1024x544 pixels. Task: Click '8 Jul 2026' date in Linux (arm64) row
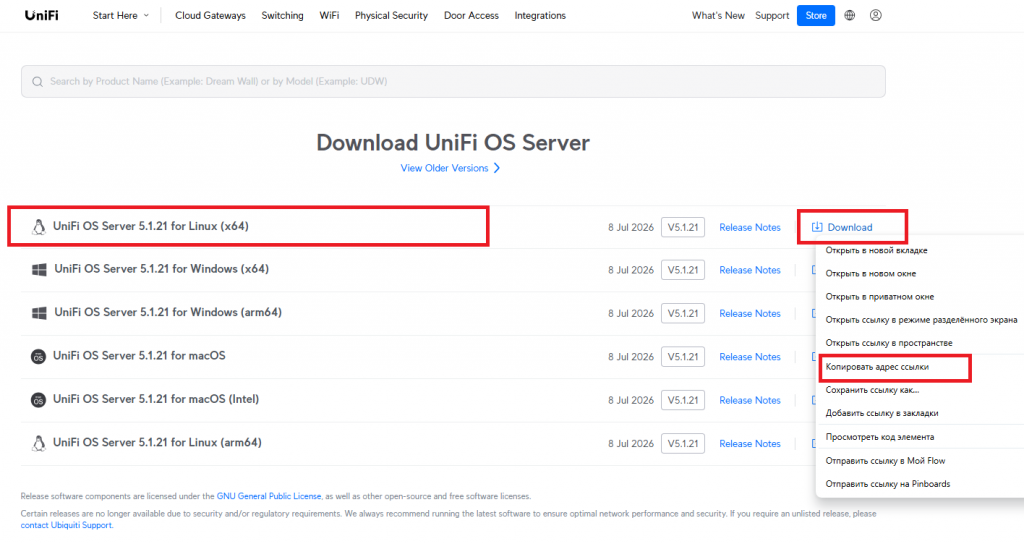coord(631,443)
